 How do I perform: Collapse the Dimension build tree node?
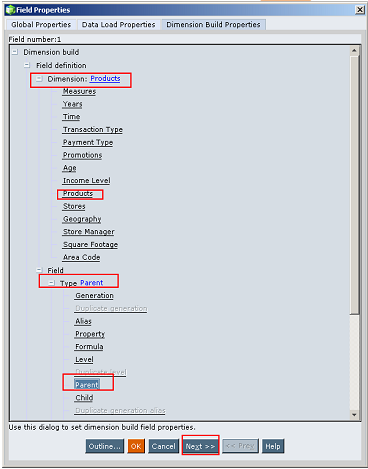[15, 52]
